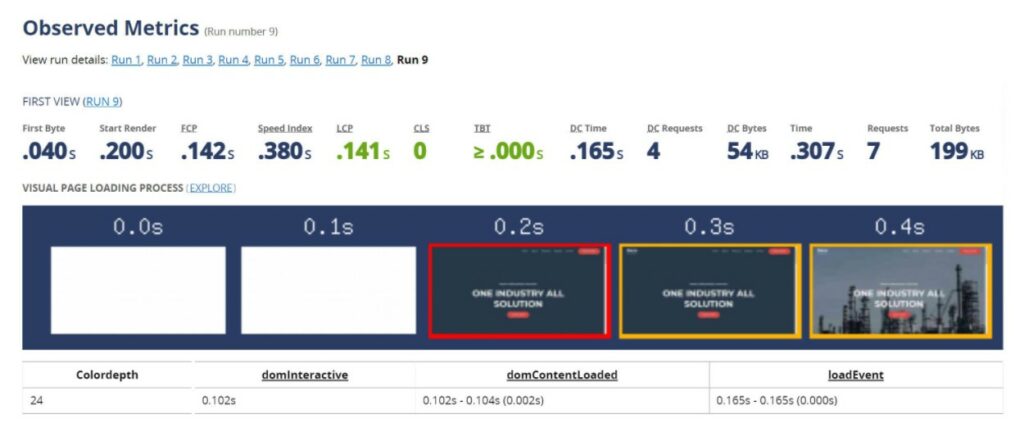The width and height of the screenshot is (1024, 428).
Task: Click the Total Bytes label
Action: [955, 129]
